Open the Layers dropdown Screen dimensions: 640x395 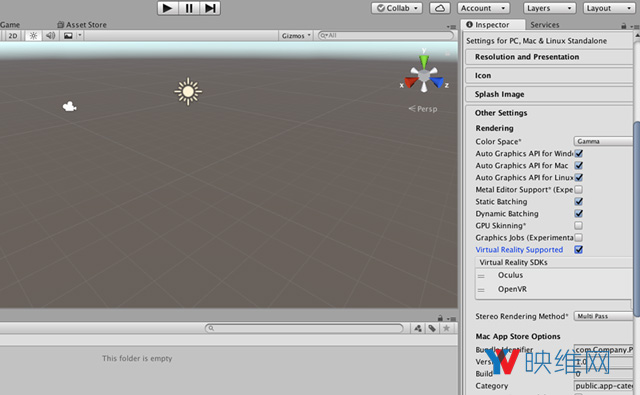pyautogui.click(x=549, y=8)
